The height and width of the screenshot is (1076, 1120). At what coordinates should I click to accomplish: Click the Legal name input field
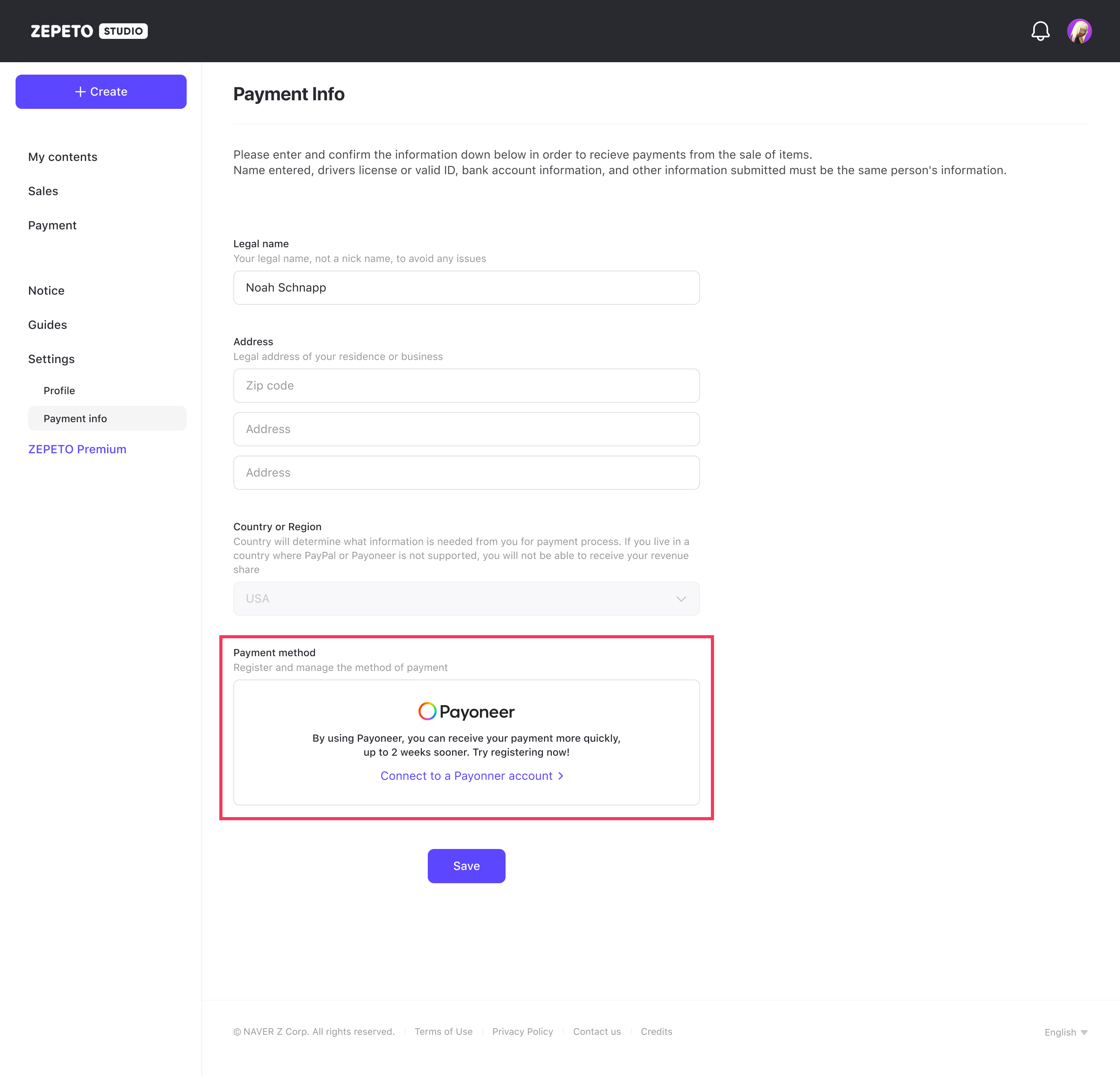pyautogui.click(x=466, y=288)
